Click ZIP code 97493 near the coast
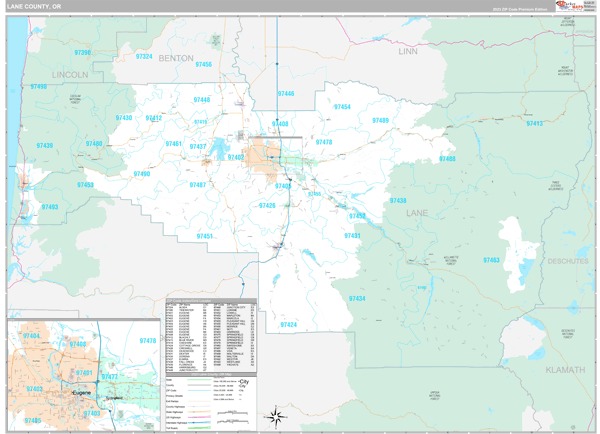The width and height of the screenshot is (600, 434). 50,207
